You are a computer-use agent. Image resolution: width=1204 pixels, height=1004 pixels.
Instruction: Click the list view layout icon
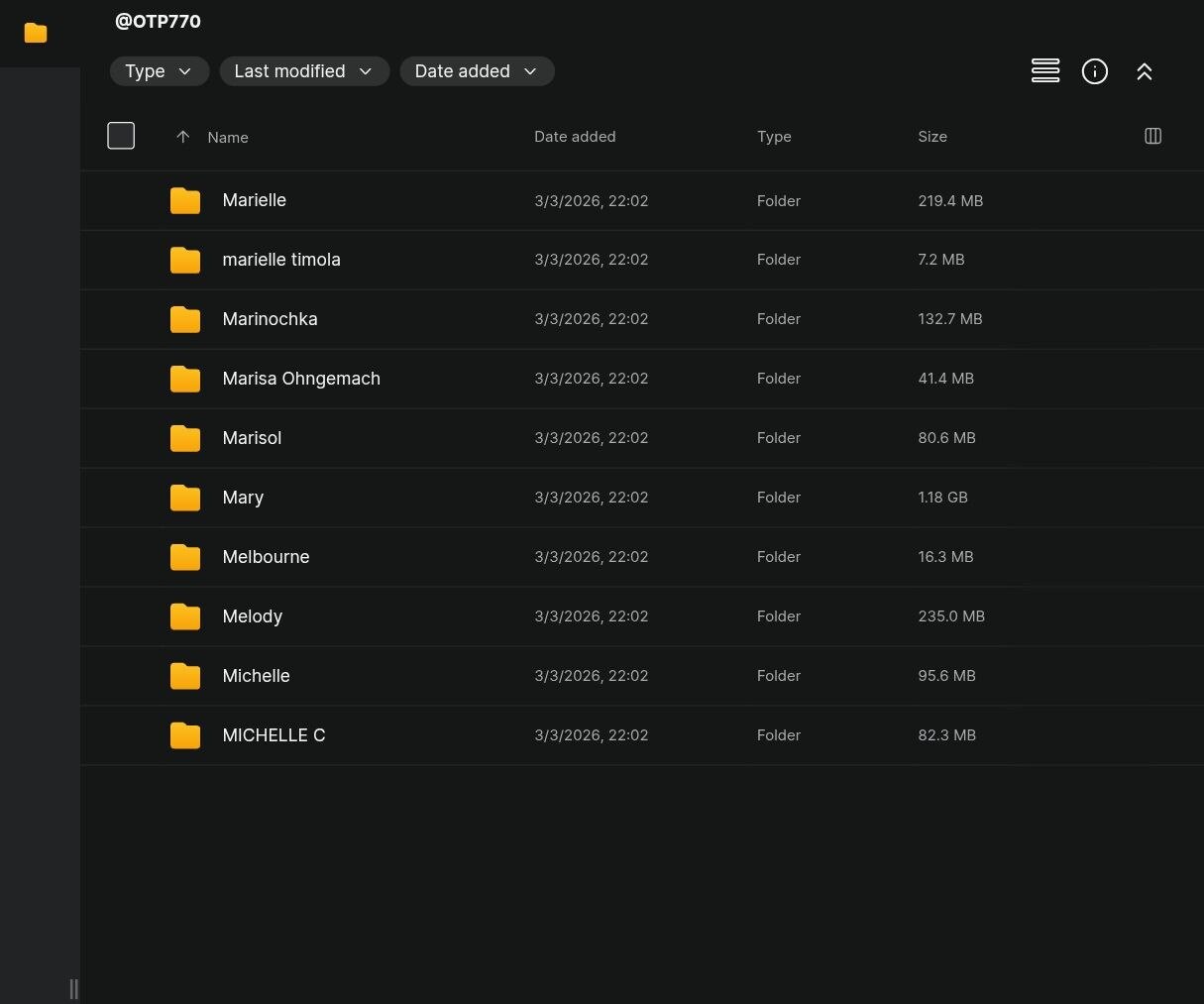click(1045, 71)
